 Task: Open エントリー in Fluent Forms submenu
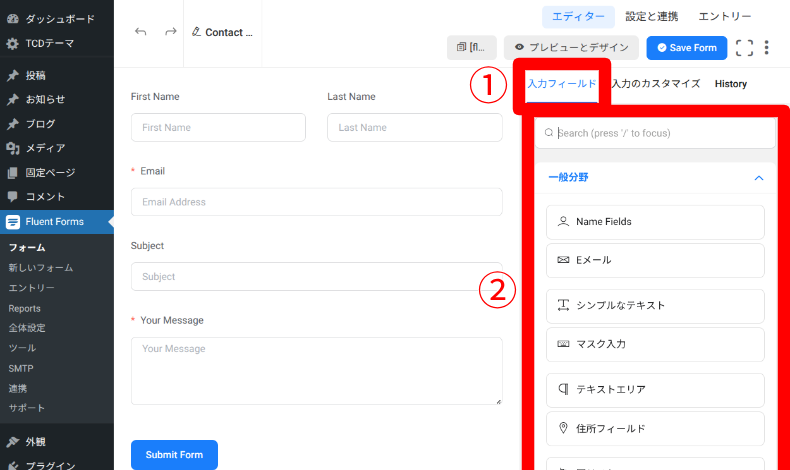pyautogui.click(x=31, y=288)
